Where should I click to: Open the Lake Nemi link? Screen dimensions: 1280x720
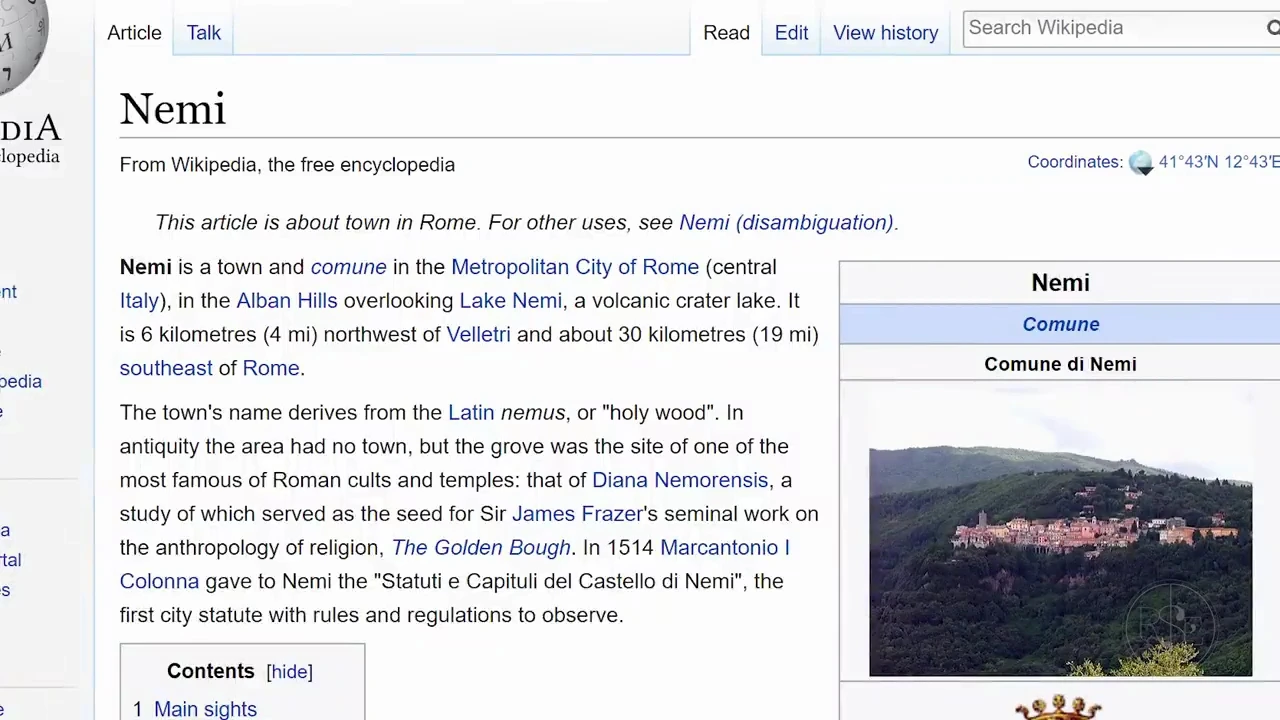(510, 301)
